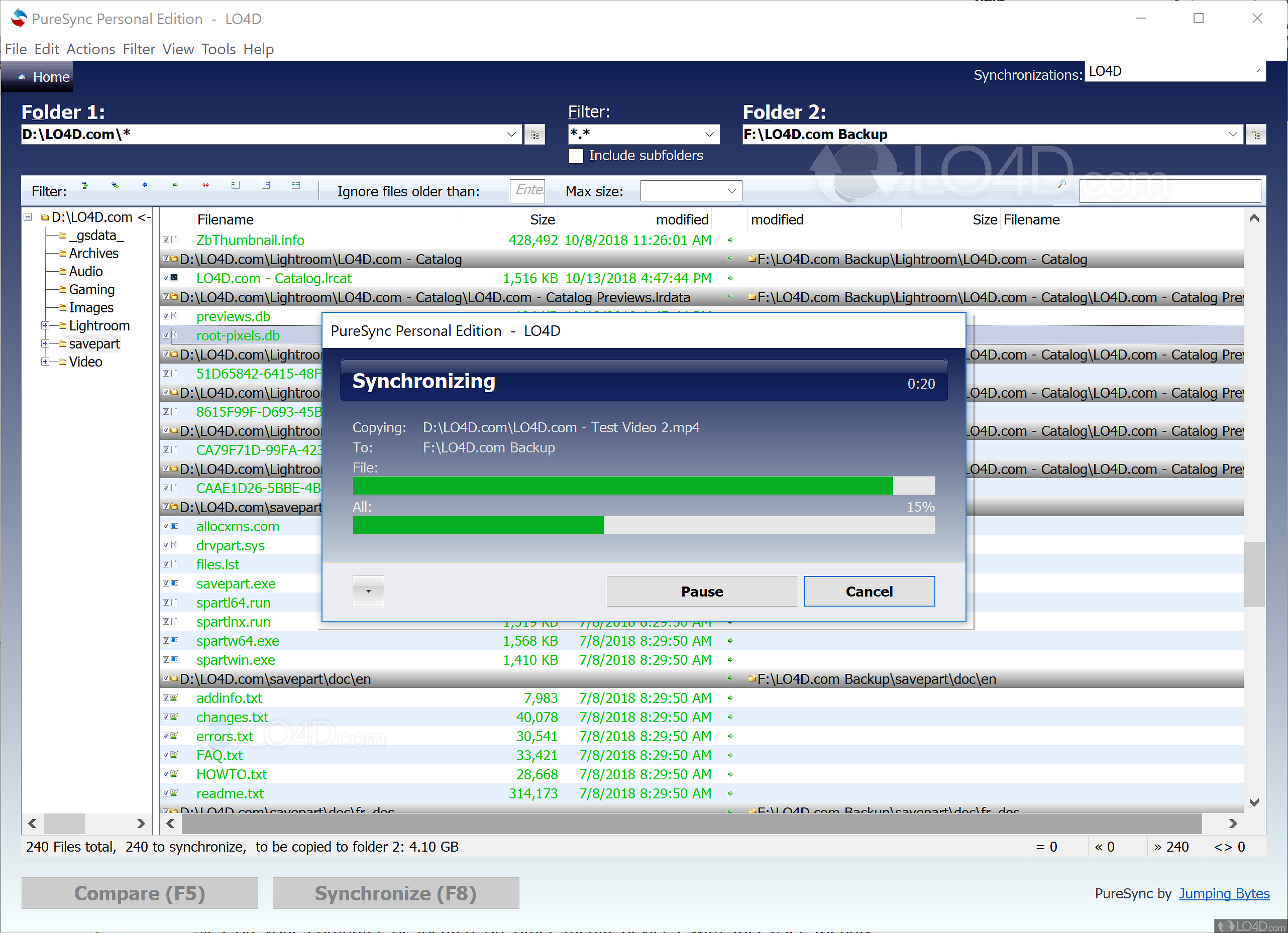Click the Folder 2 browse icon button
Viewport: 1288px width, 933px height.
click(1256, 135)
